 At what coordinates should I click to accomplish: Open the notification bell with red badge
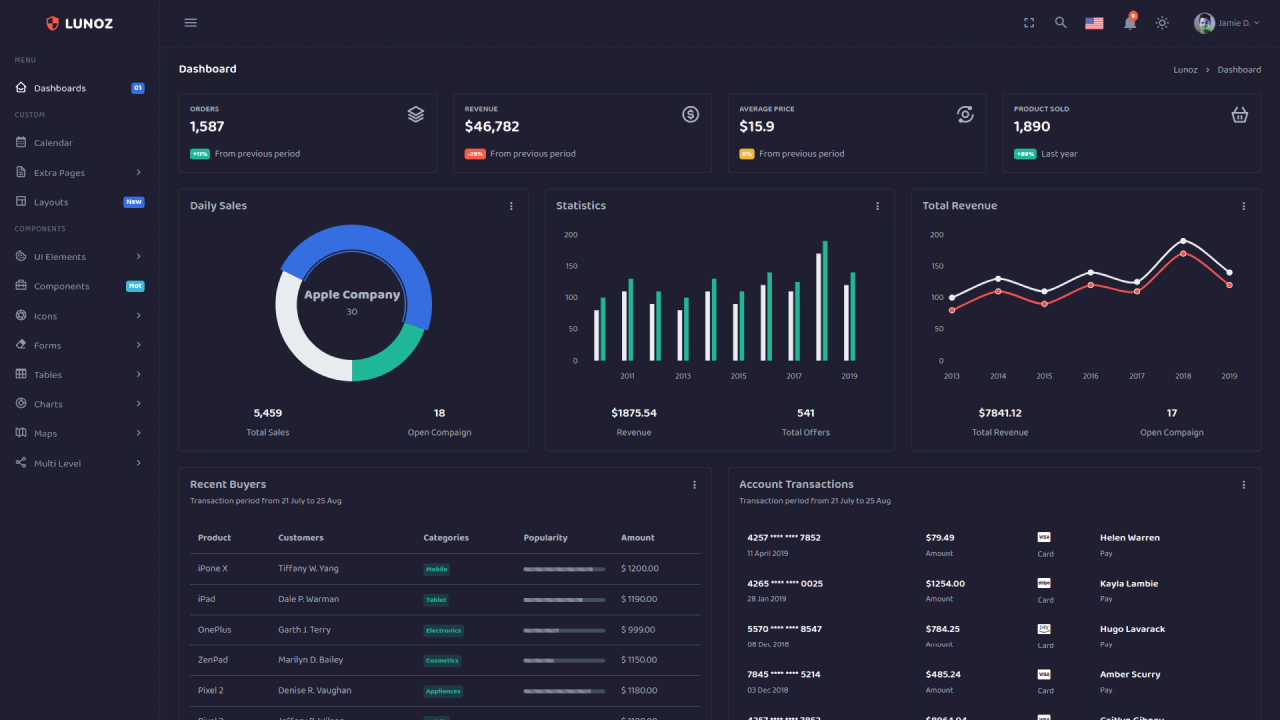(x=1129, y=22)
